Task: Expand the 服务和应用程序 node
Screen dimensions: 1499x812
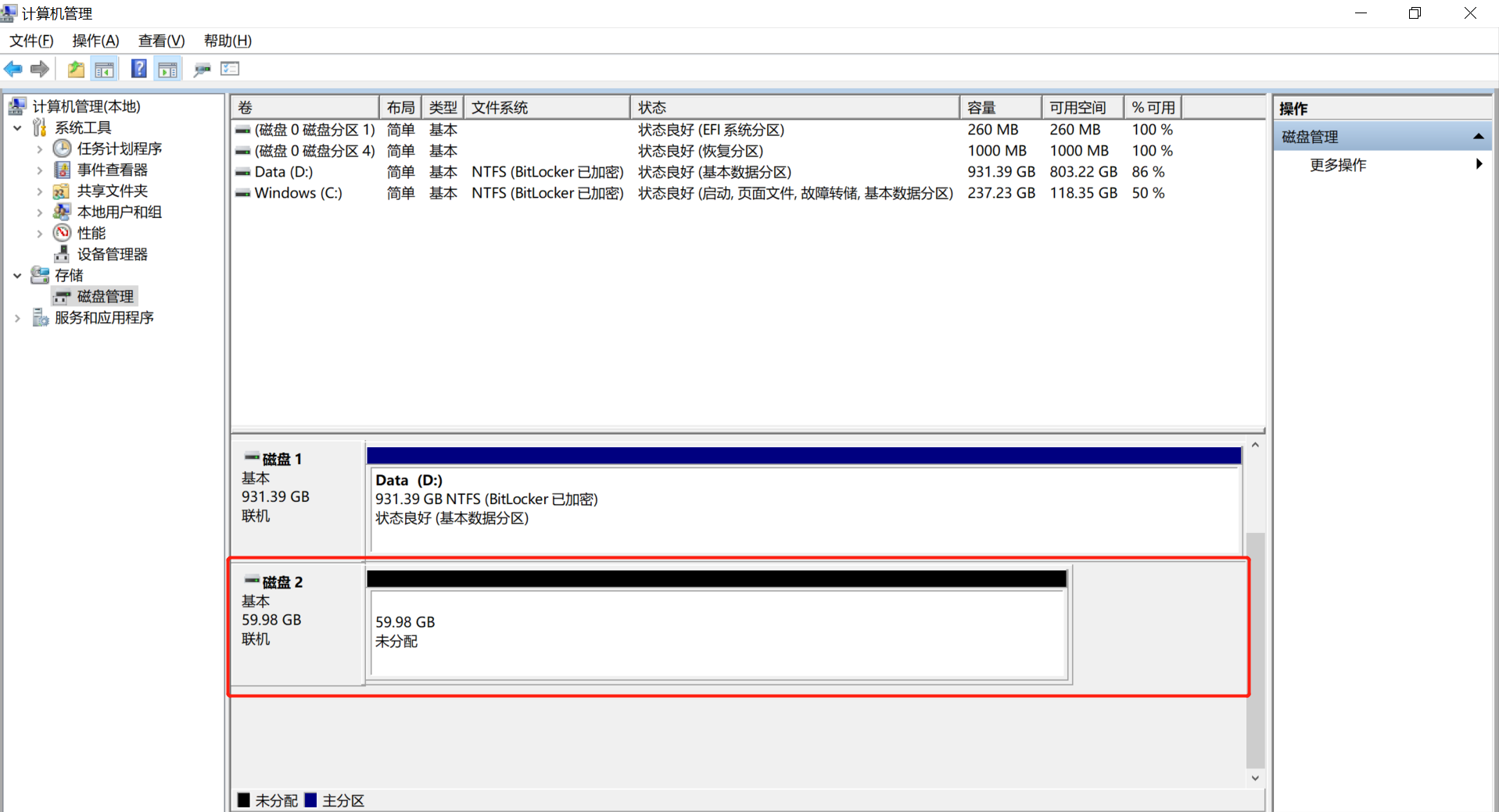Action: pos(17,318)
